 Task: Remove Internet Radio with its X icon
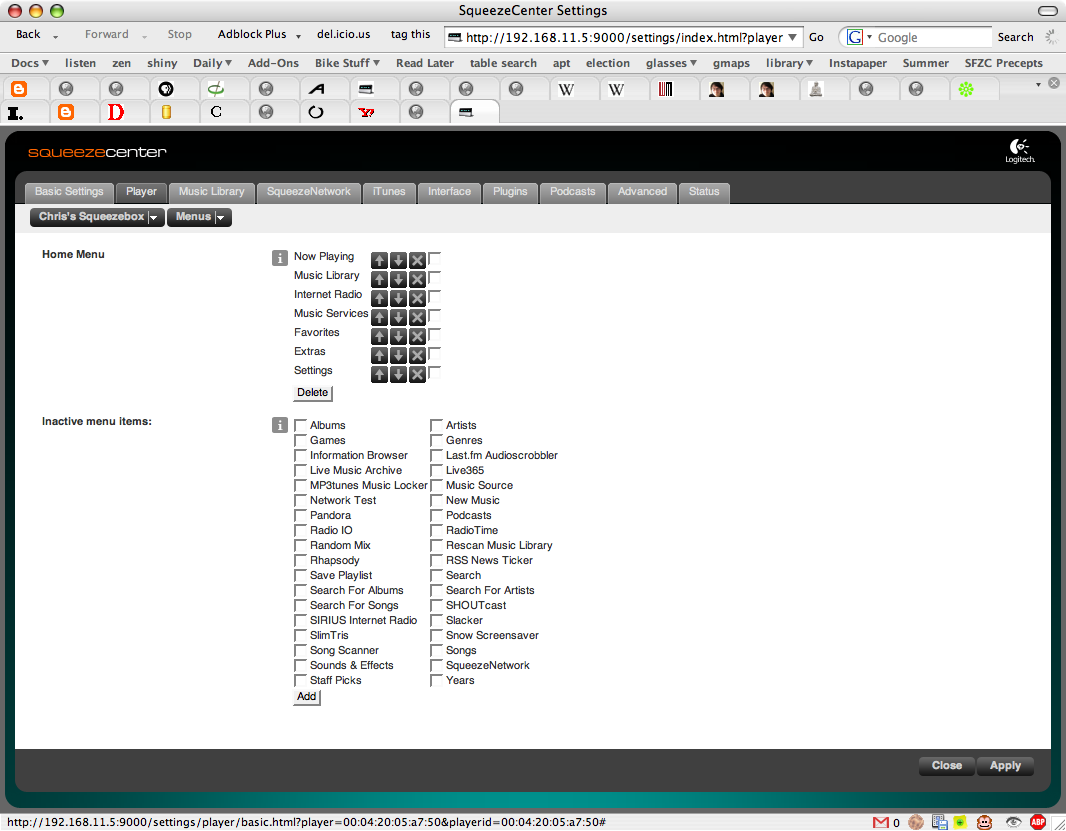tap(417, 298)
